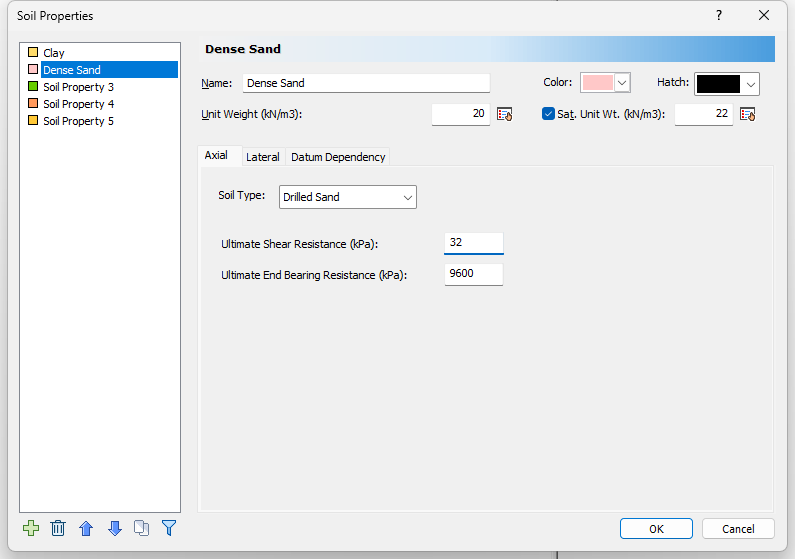
Task: Click the filter funnel icon
Action: coord(169,528)
